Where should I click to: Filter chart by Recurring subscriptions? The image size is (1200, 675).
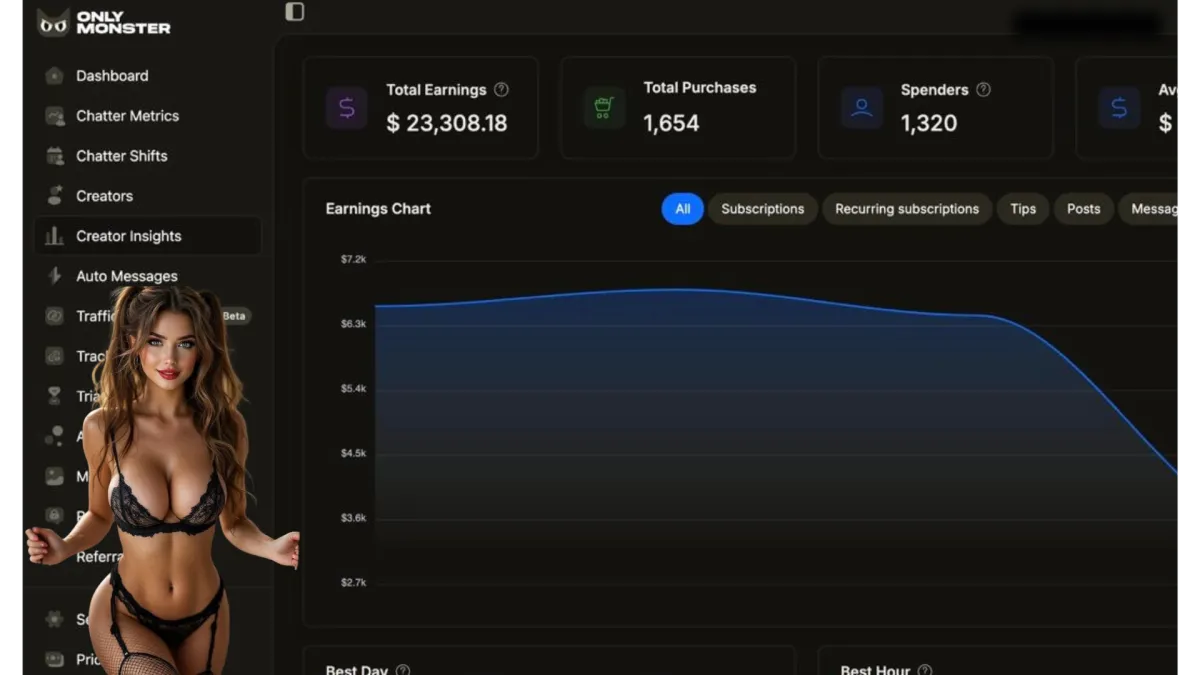[x=907, y=209]
